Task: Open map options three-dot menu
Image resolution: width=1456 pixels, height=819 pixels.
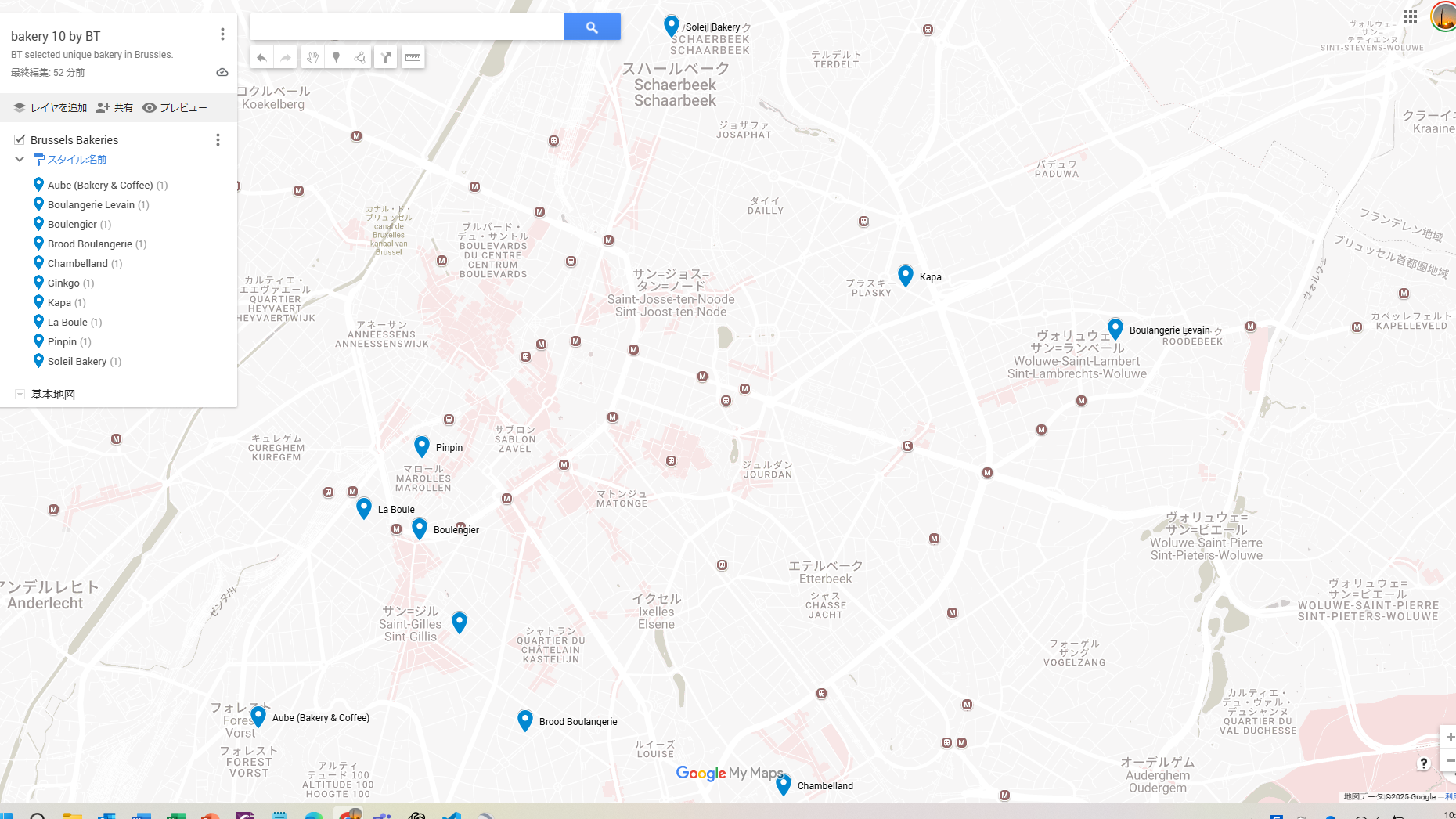Action: pyautogui.click(x=222, y=34)
